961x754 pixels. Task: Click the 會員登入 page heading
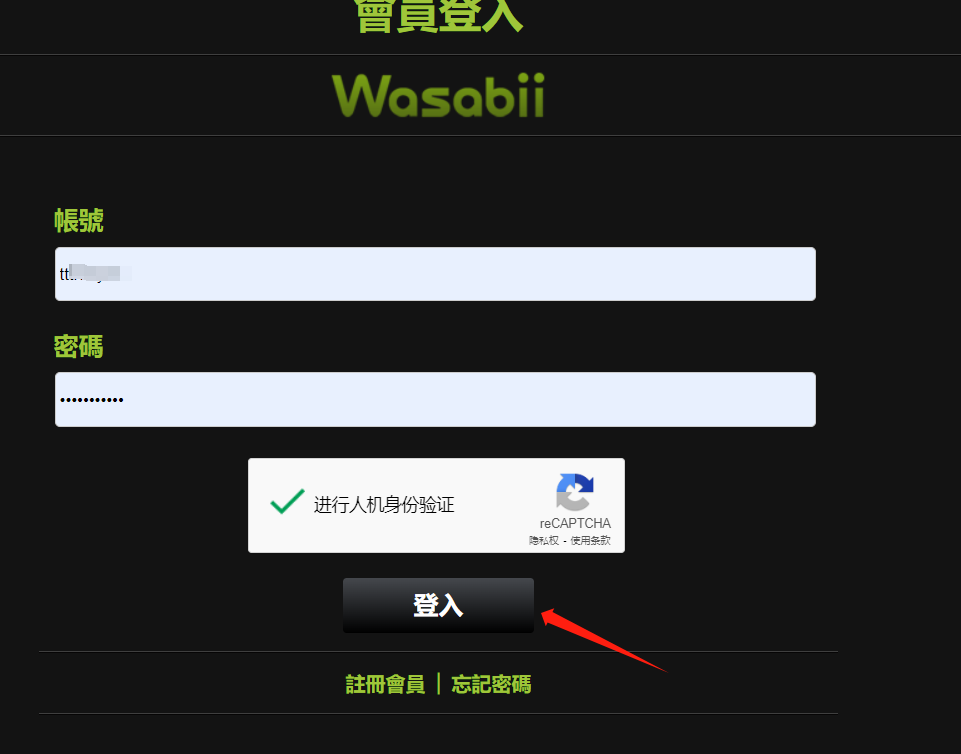pos(438,15)
